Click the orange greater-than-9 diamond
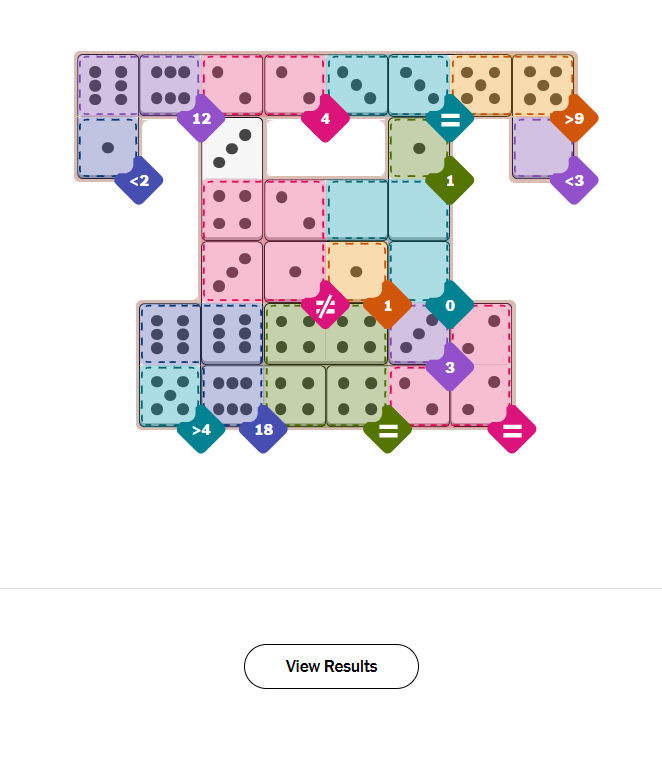This screenshot has height=759, width=662. [x=574, y=118]
